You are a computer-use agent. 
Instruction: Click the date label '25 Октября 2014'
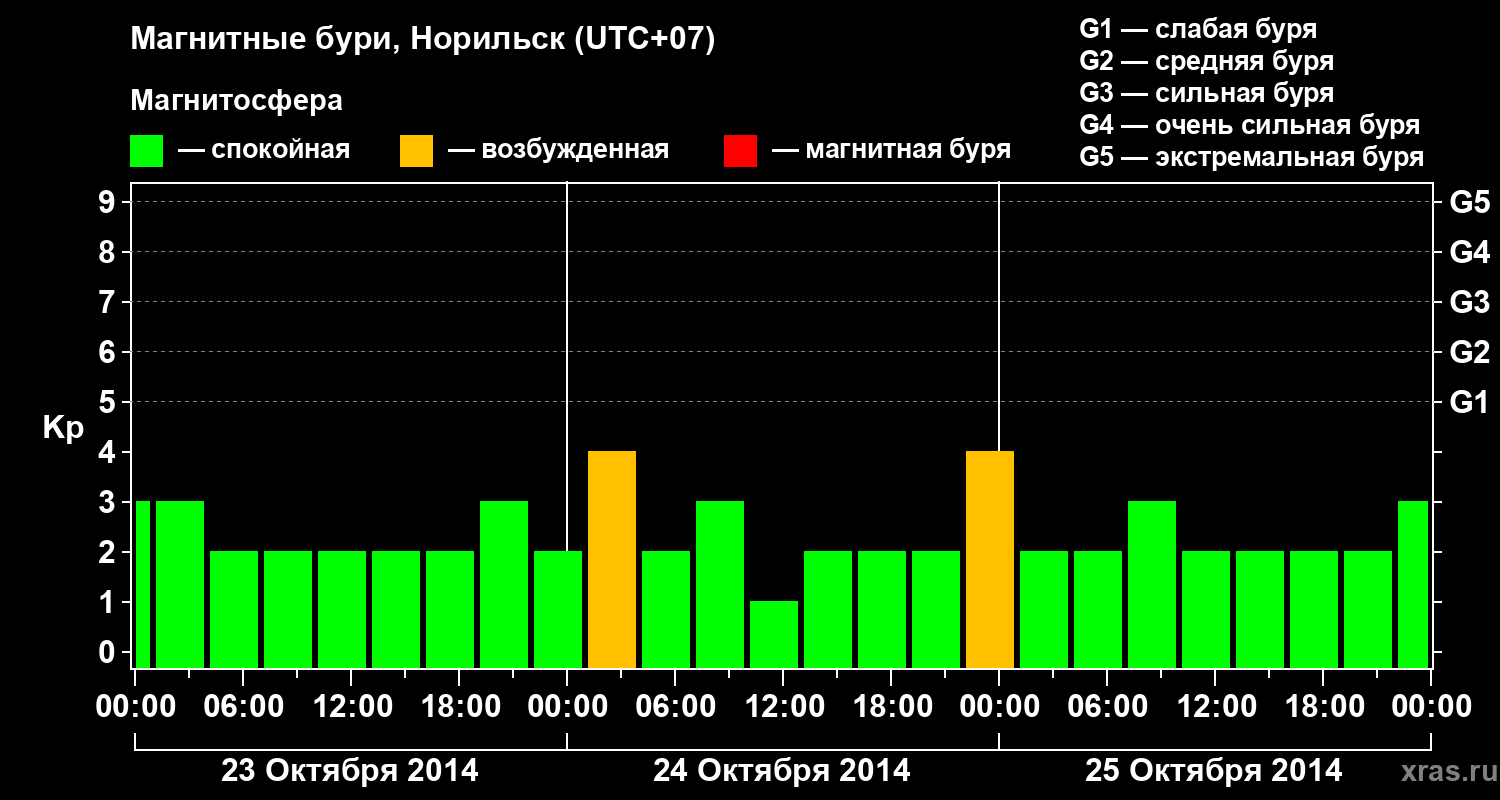point(1213,771)
